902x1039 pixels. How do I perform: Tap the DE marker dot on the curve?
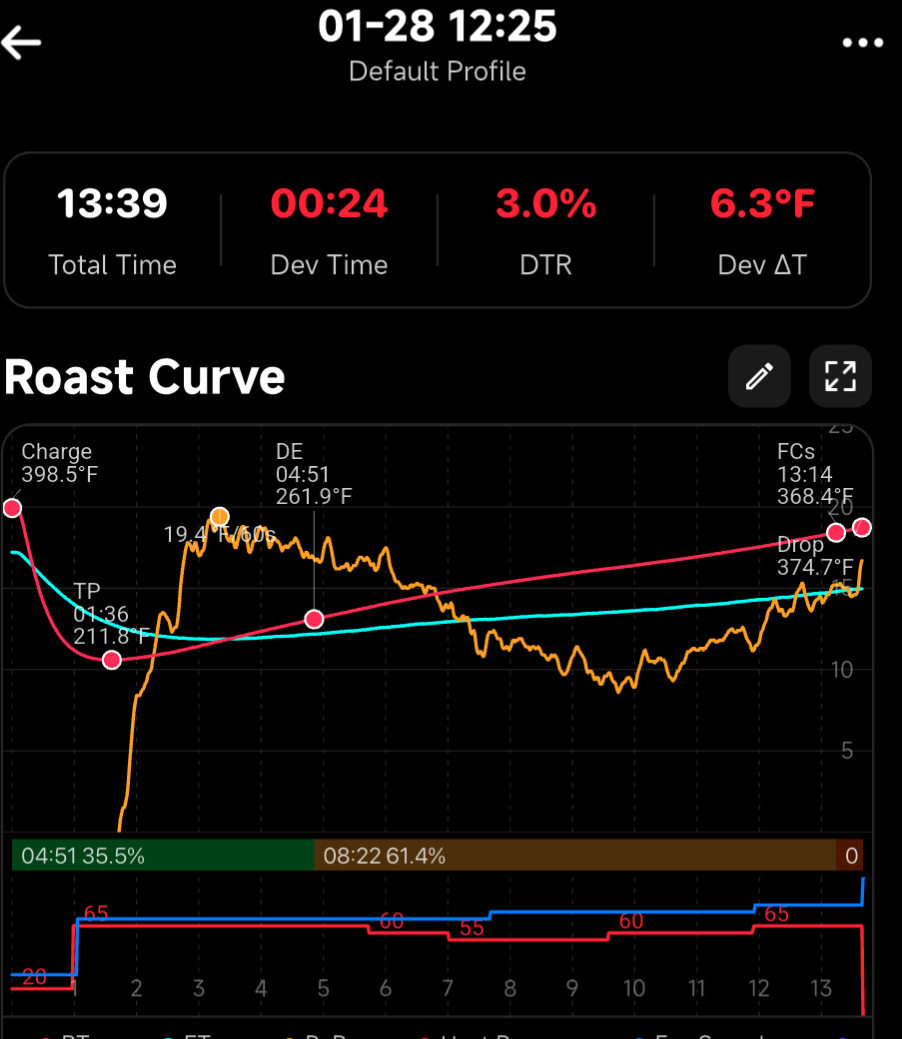(x=314, y=619)
